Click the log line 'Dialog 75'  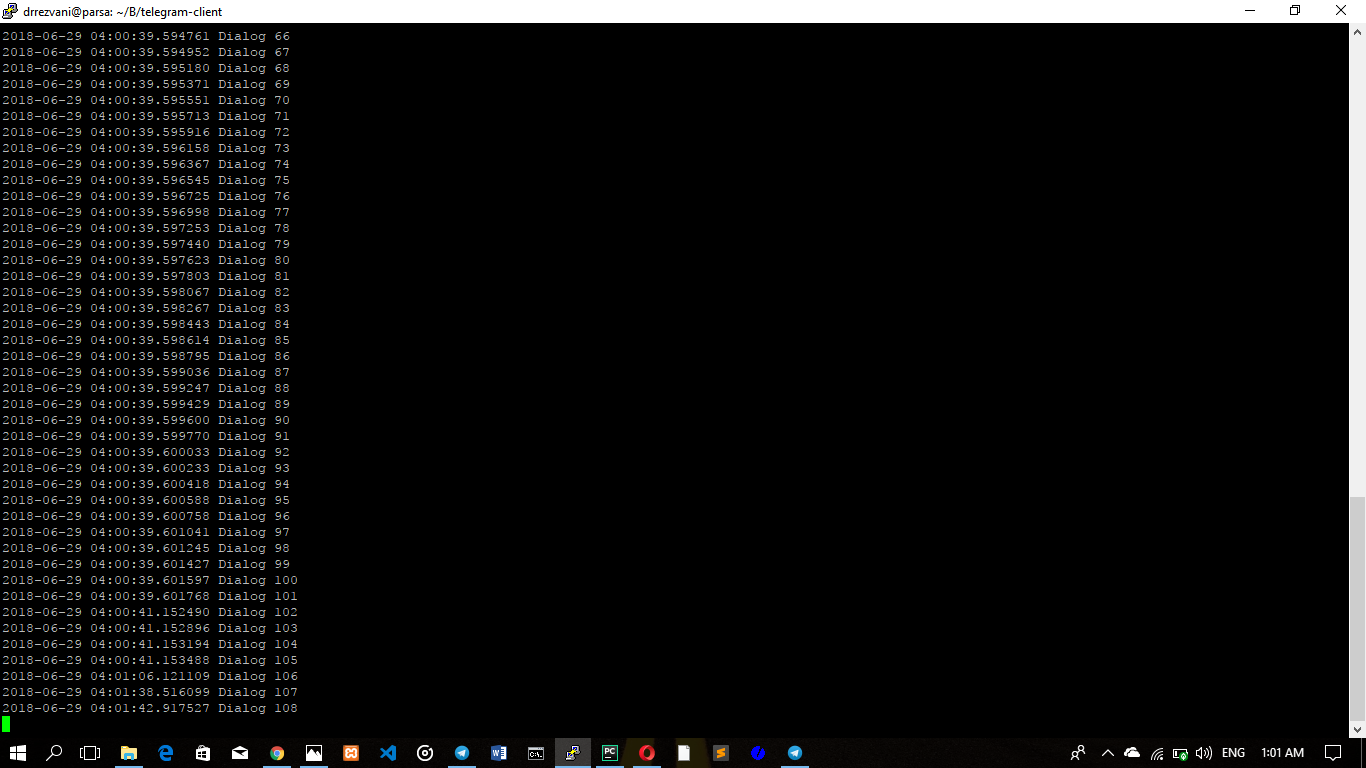coord(146,180)
